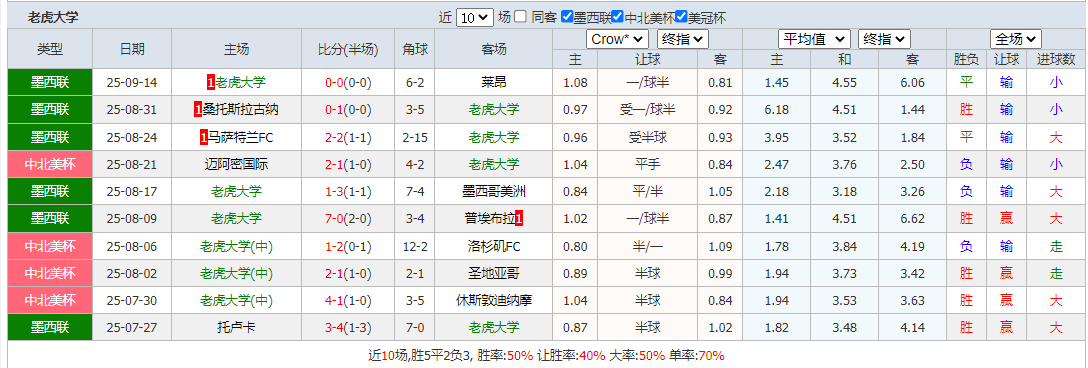Image resolution: width=1088 pixels, height=368 pixels.
Task: Click the red card badge beside 马萨特兰FC
Action: [203, 137]
